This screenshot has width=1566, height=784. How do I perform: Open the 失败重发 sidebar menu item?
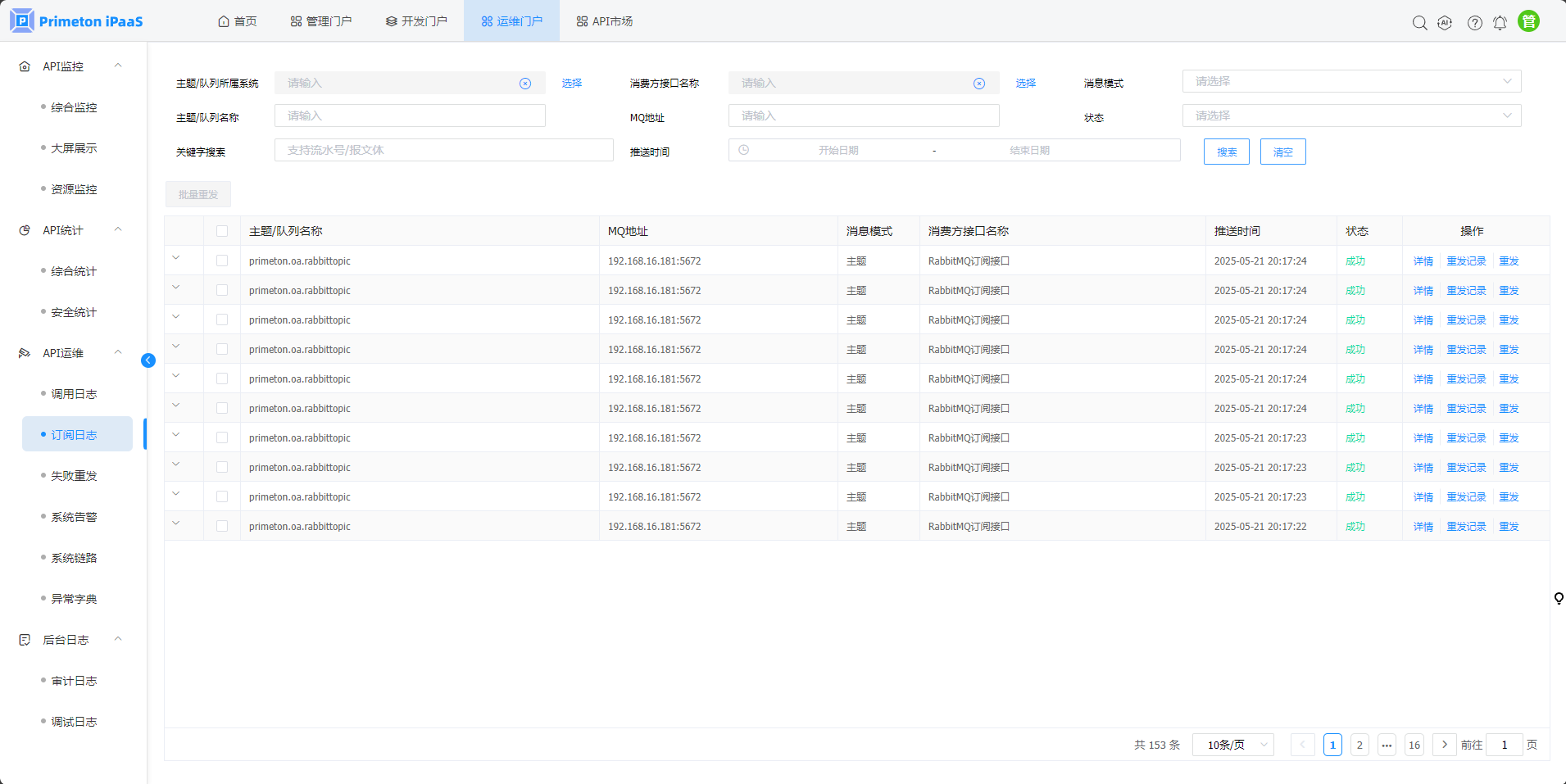(x=74, y=476)
